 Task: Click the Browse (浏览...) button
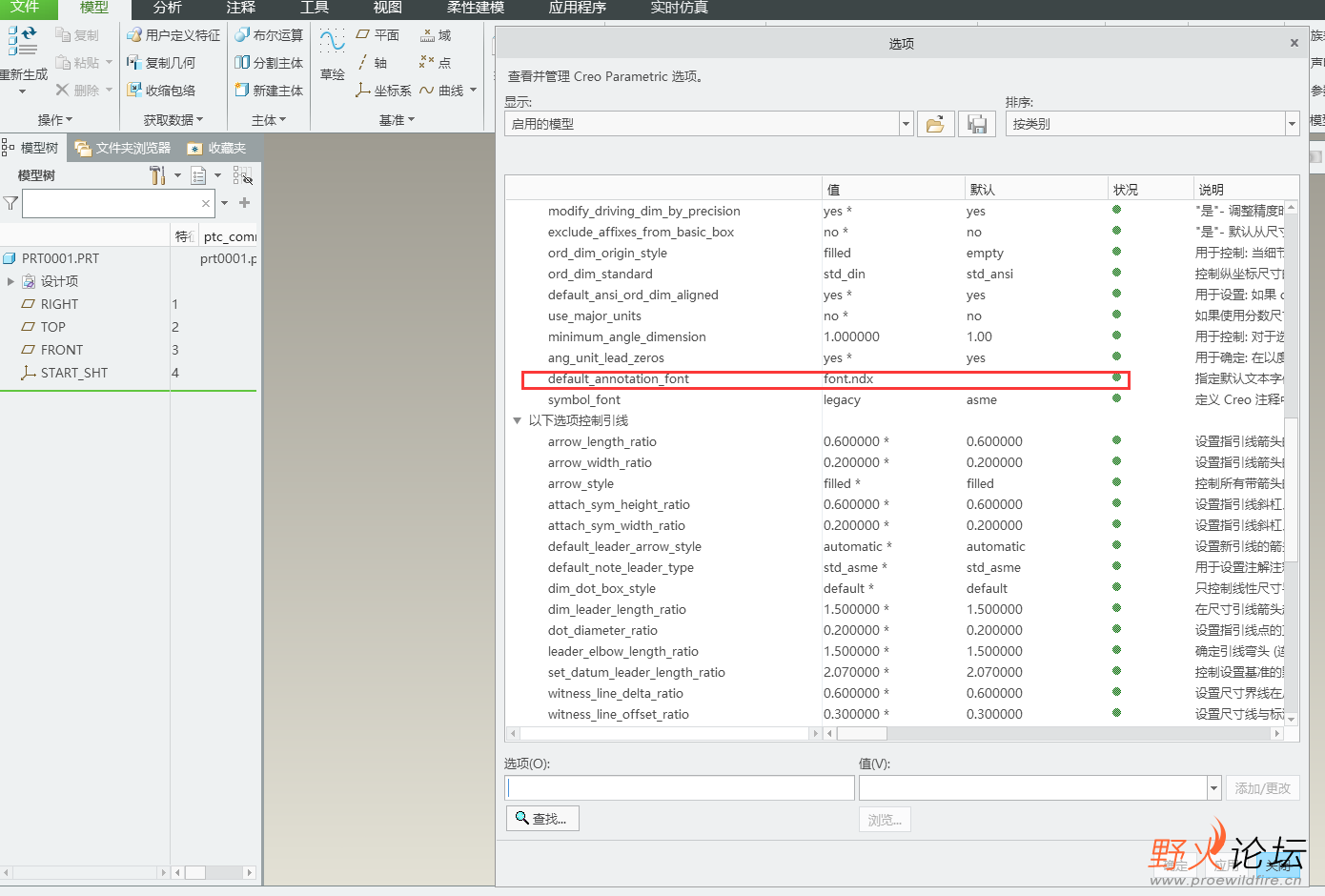885,820
